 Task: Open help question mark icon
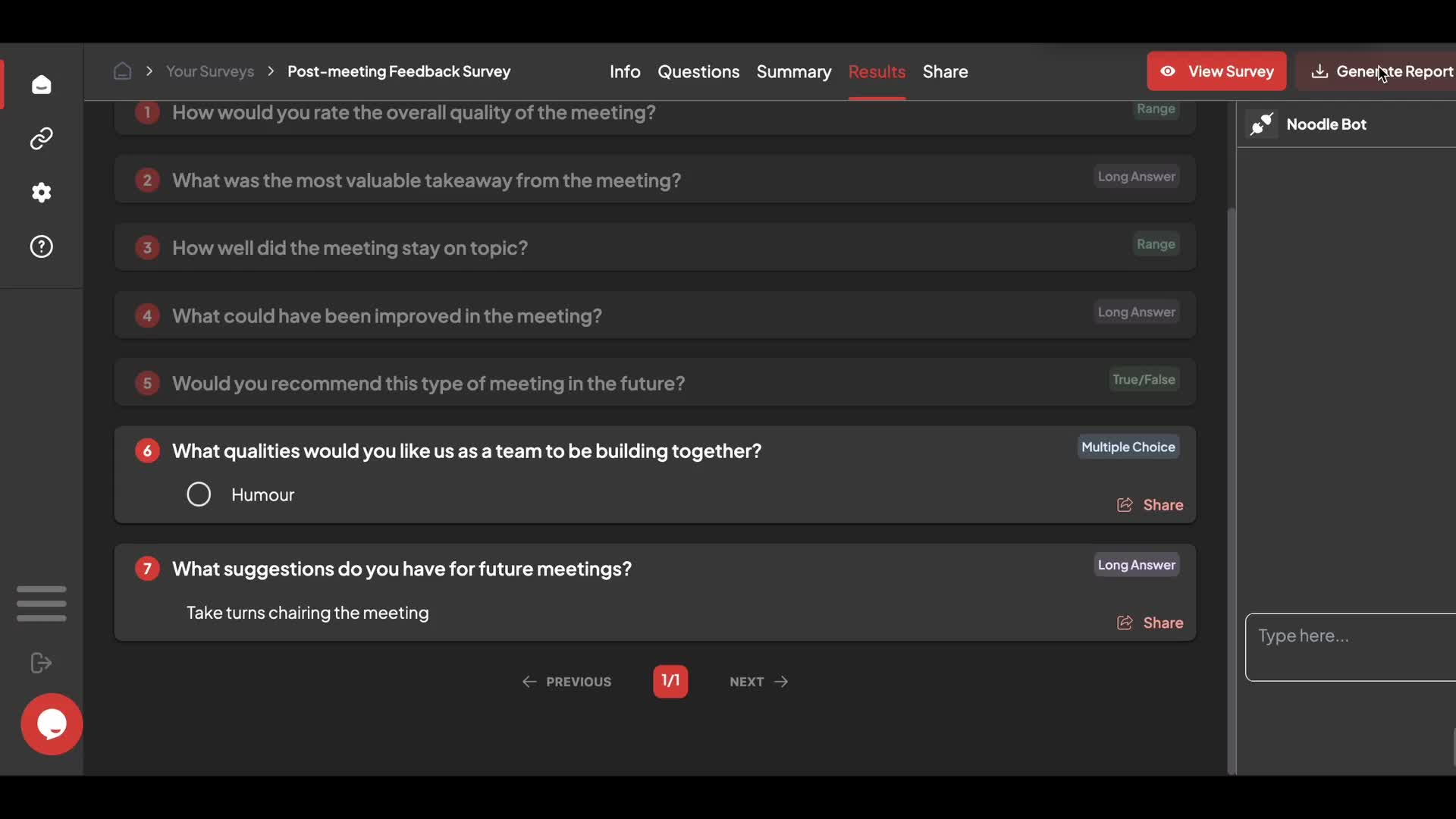click(41, 246)
